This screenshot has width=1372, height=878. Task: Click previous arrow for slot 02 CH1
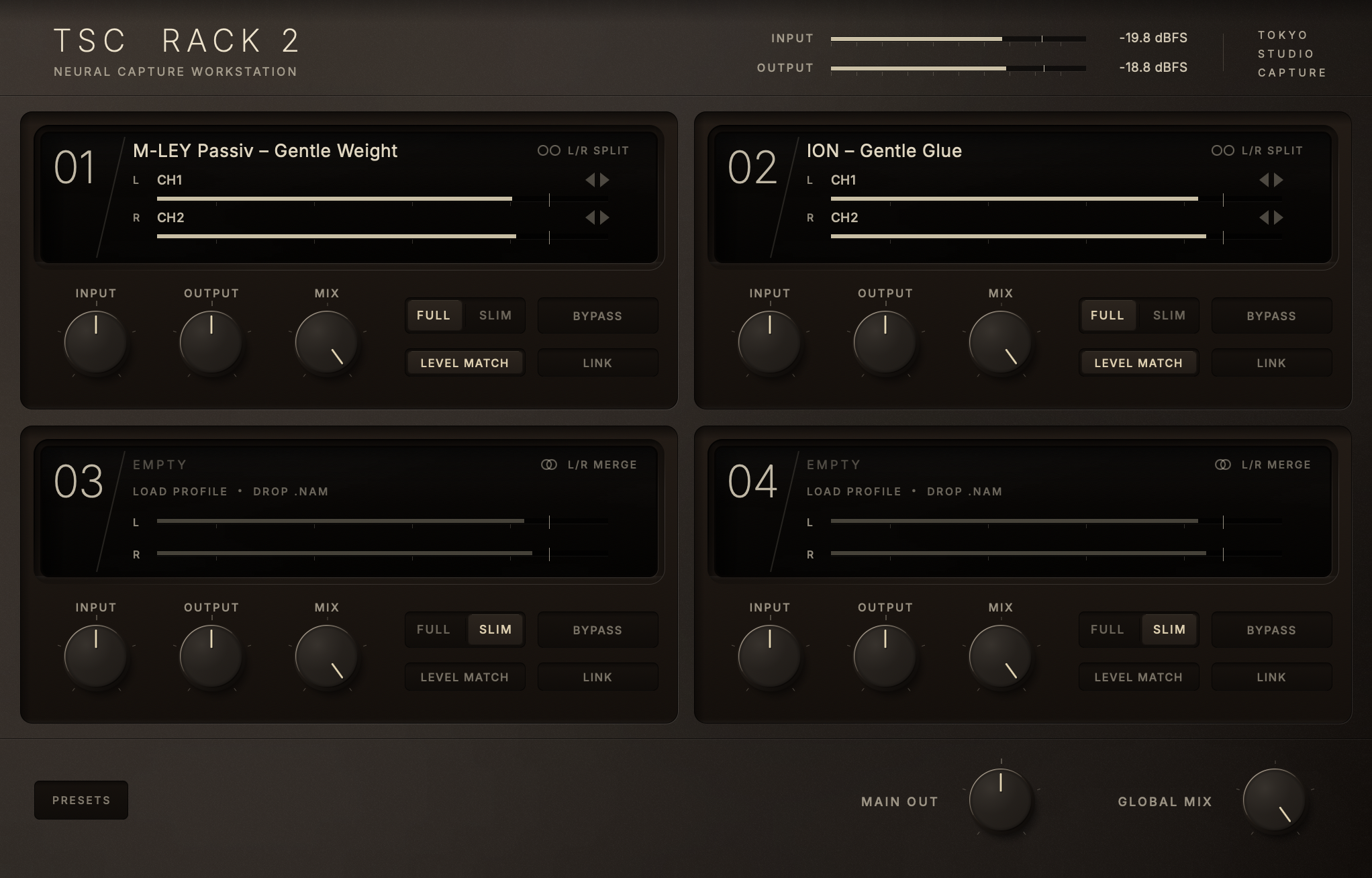(1264, 180)
